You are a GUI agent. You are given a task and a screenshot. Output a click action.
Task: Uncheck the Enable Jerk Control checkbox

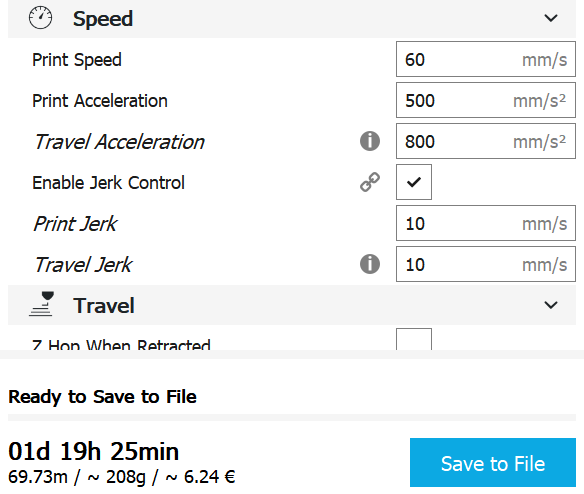tap(414, 182)
